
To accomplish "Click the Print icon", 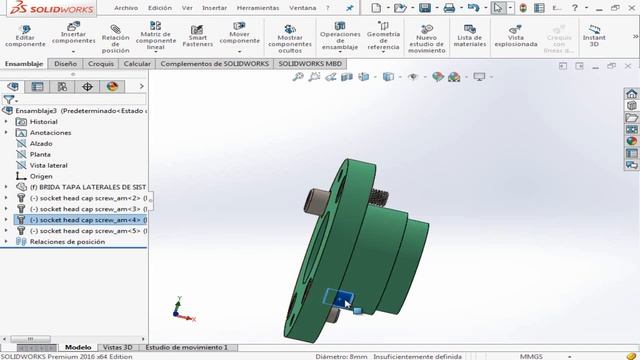I will (x=449, y=8).
